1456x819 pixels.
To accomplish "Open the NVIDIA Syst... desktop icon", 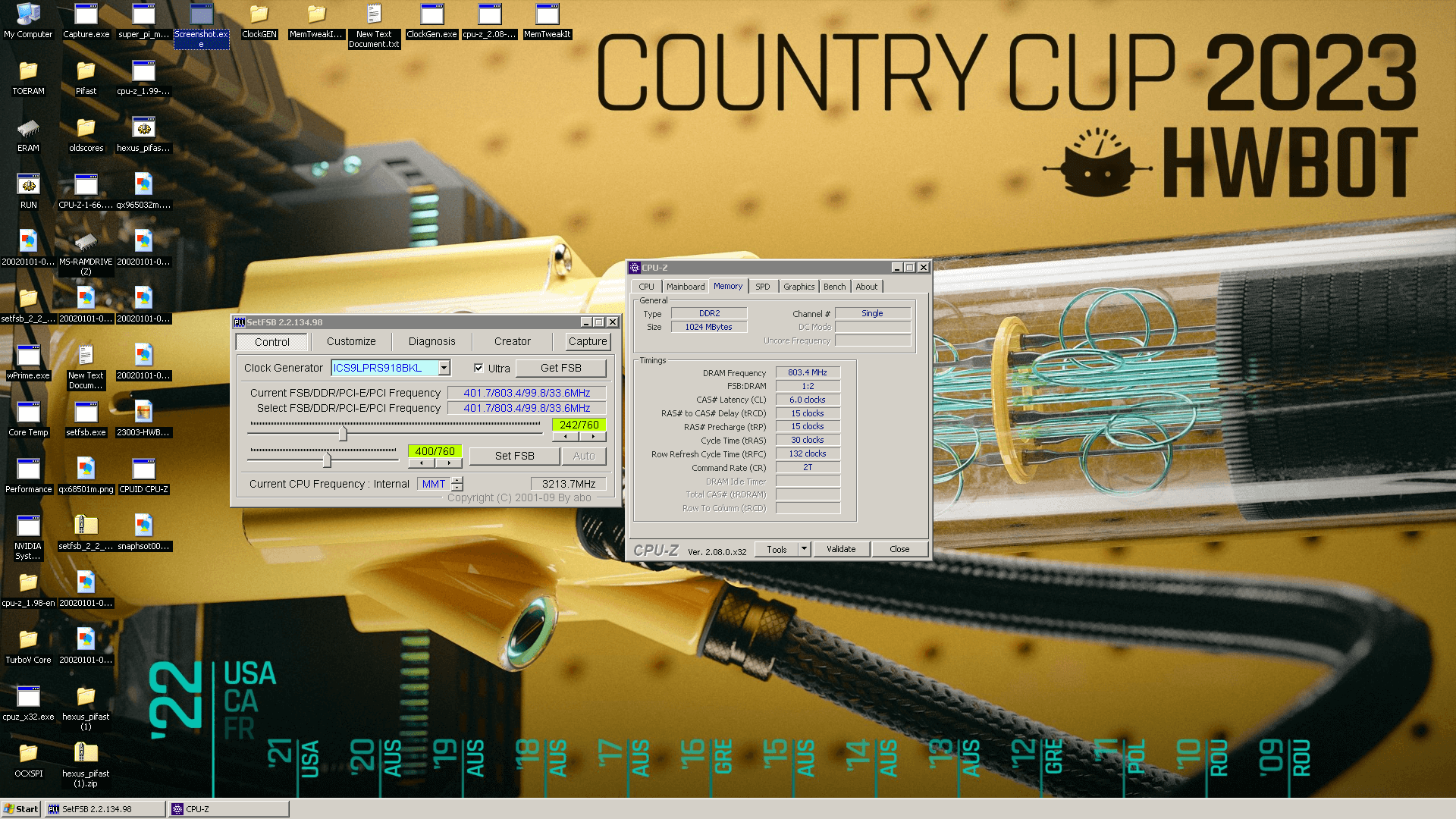I will click(28, 538).
